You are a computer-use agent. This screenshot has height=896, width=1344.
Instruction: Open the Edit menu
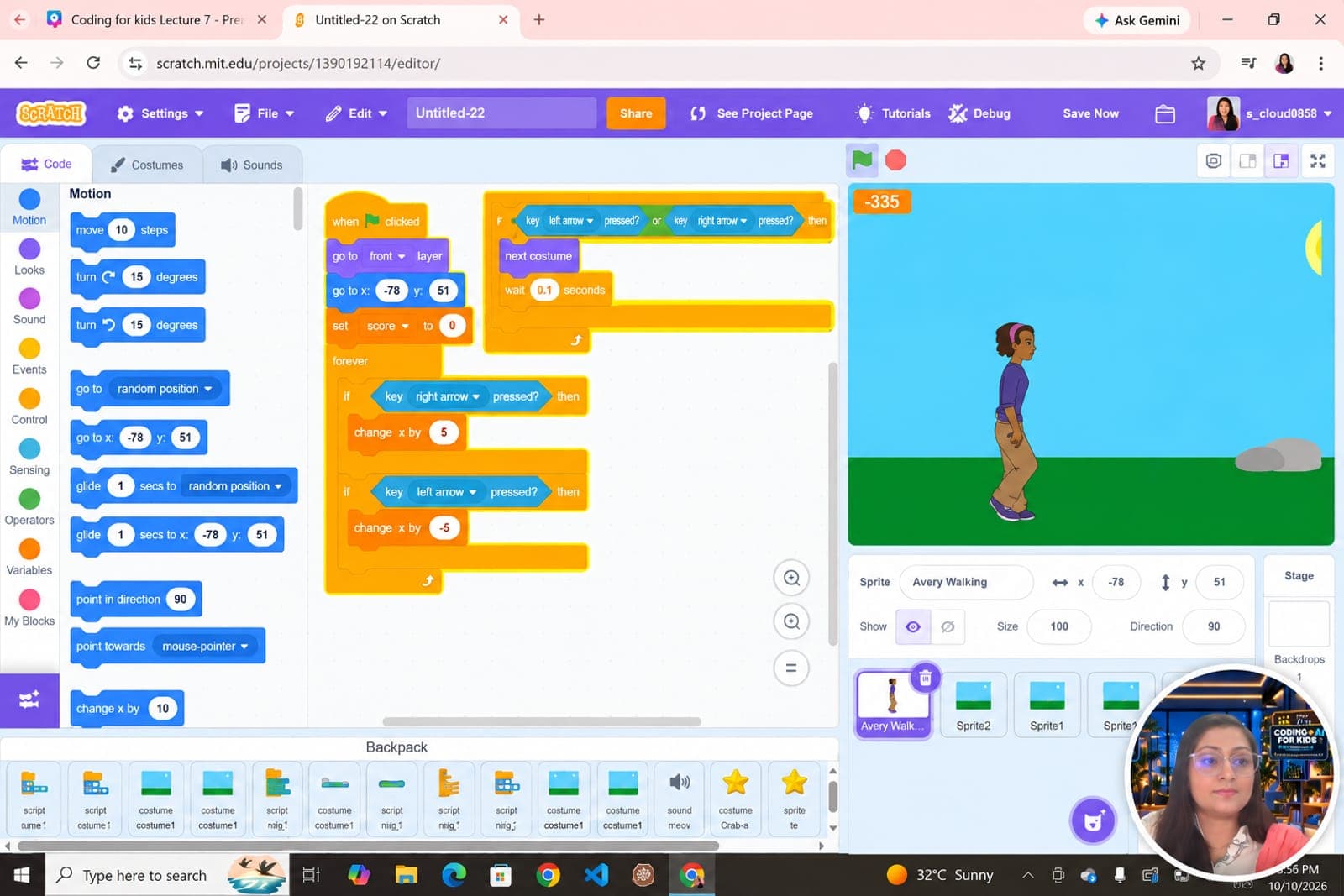(x=357, y=113)
